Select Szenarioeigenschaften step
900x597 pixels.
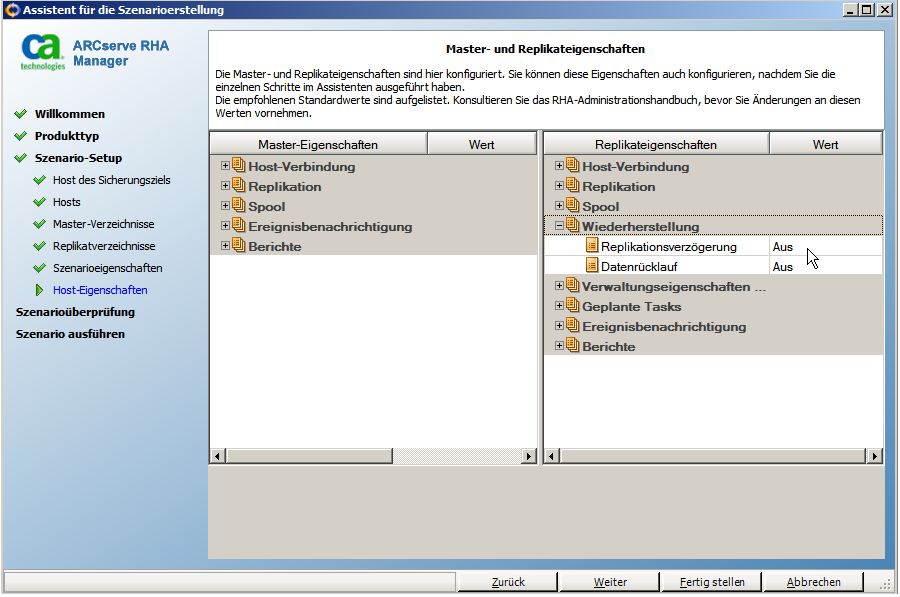(107, 268)
